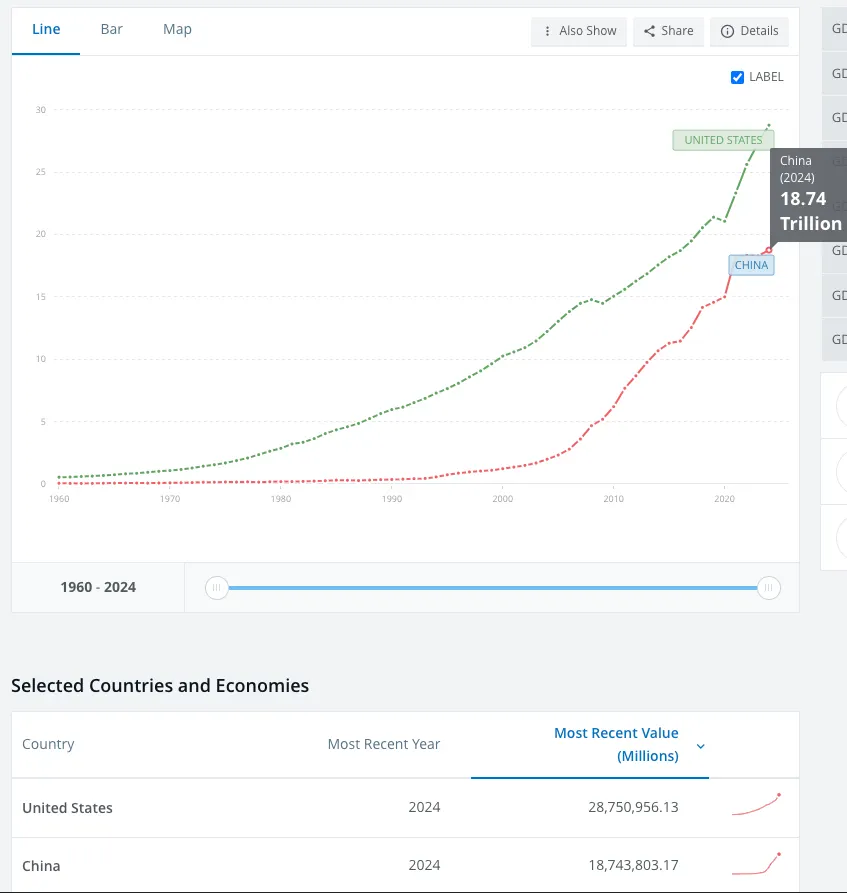847x893 pixels.
Task: Uncheck the LABEL checkbox
Action: coord(738,77)
